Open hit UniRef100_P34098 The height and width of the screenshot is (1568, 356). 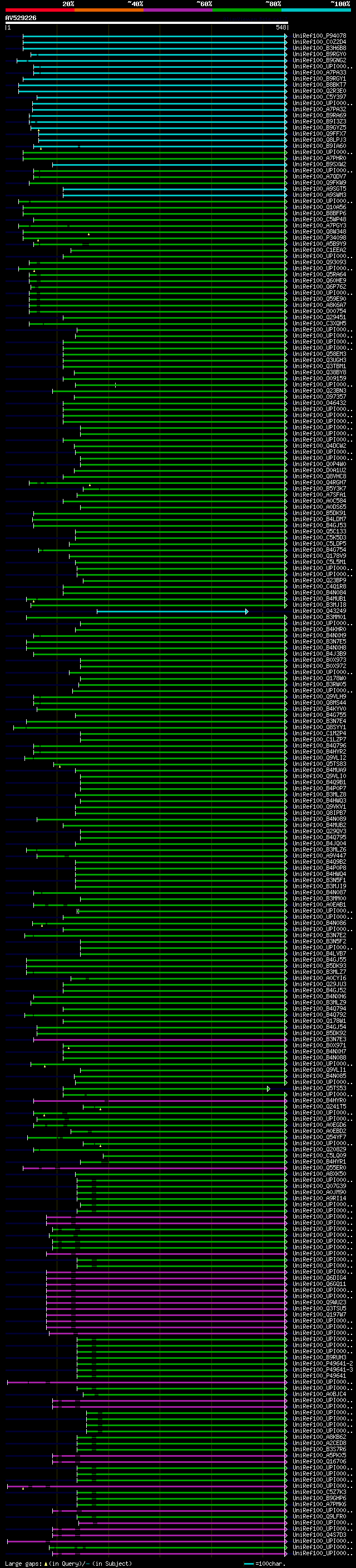coord(319,238)
